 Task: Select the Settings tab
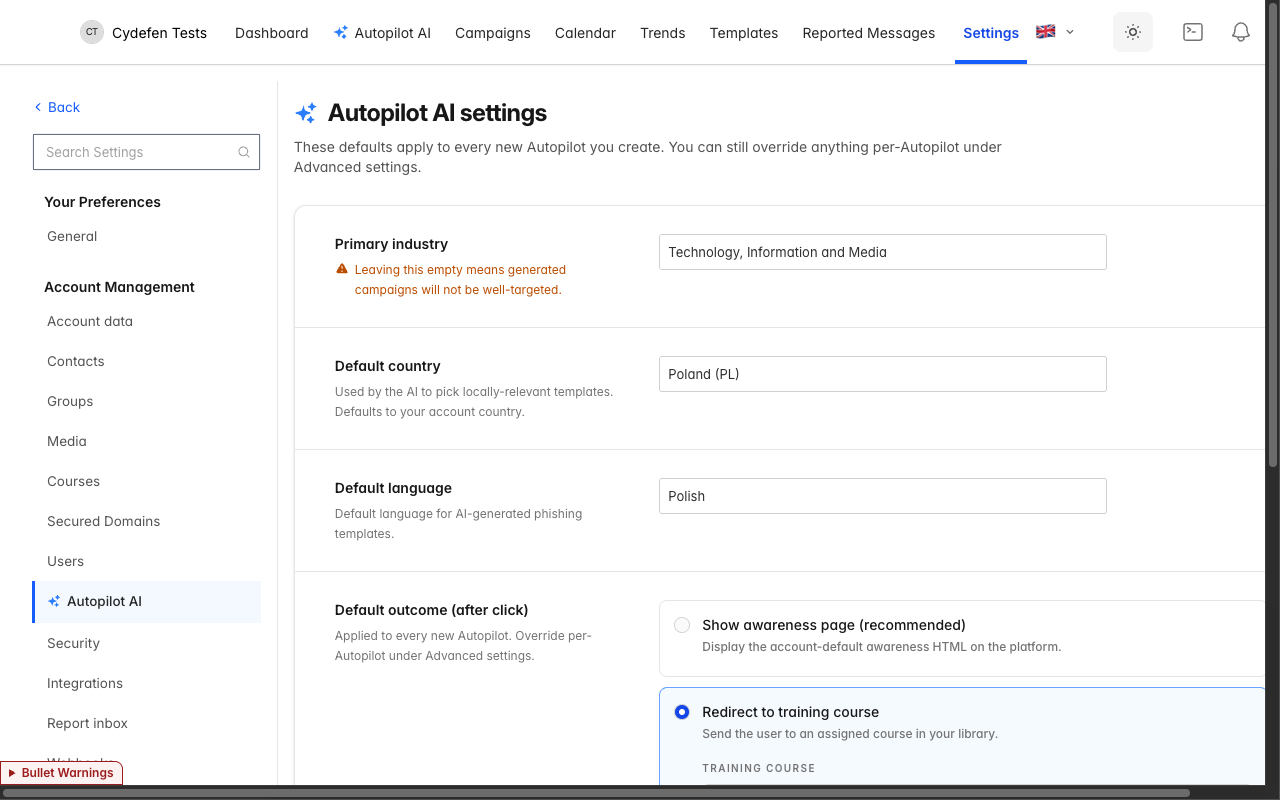(x=991, y=33)
